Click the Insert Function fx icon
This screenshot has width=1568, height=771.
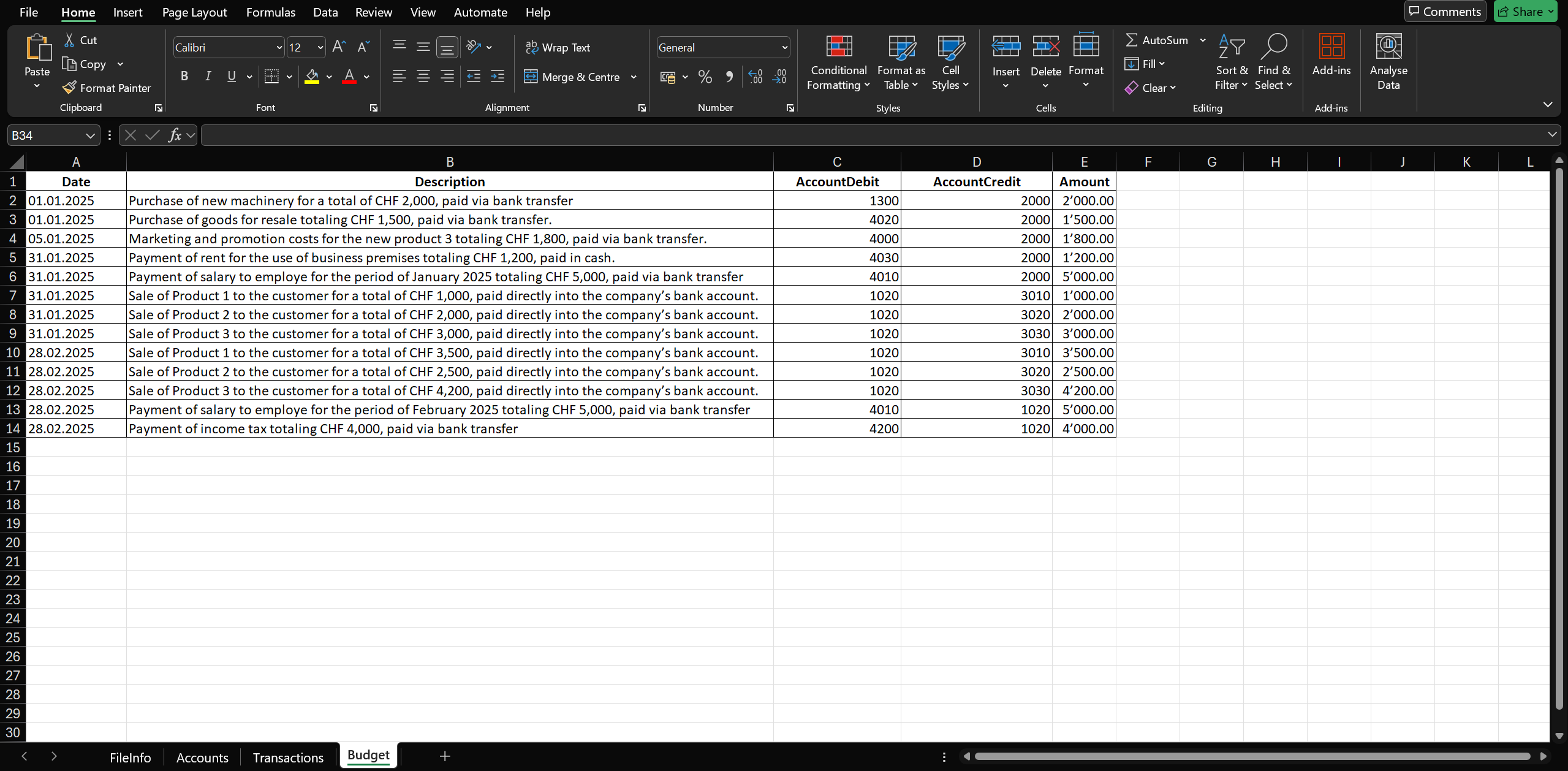175,135
